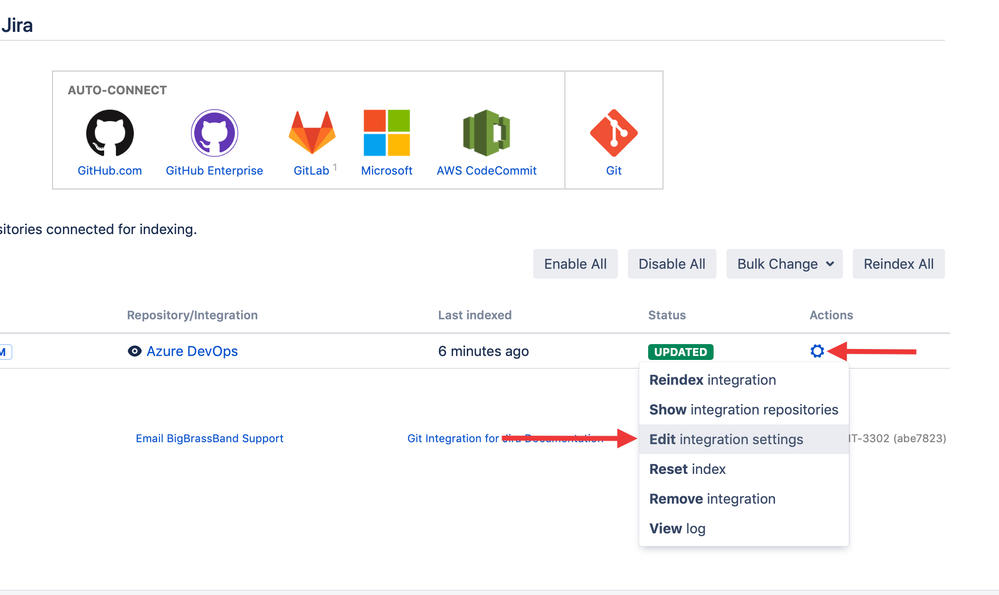Click the AUTO-CONNECT heading label
The height and width of the screenshot is (595, 999).
coord(117,90)
